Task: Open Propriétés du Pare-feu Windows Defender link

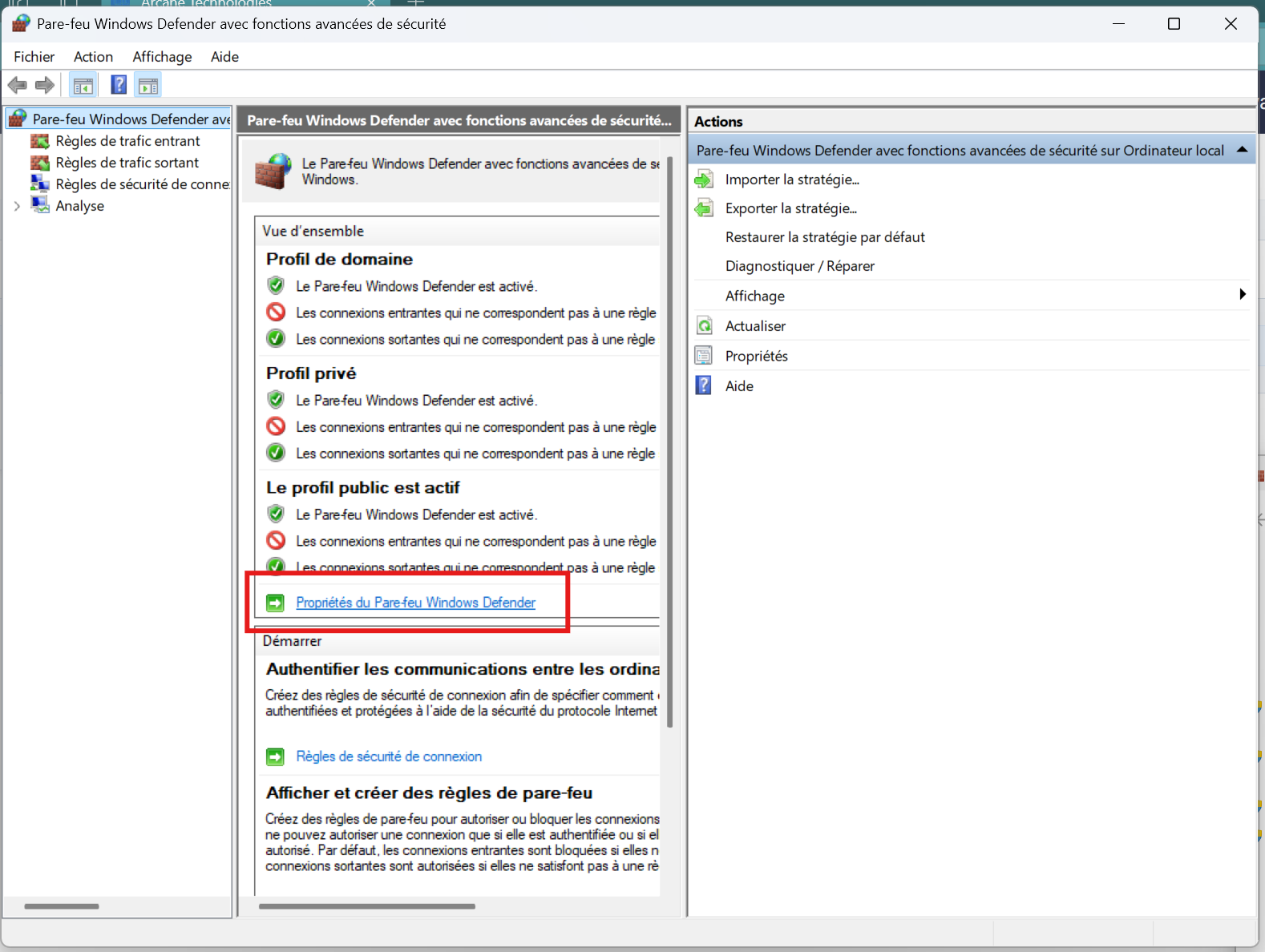Action: tap(415, 603)
